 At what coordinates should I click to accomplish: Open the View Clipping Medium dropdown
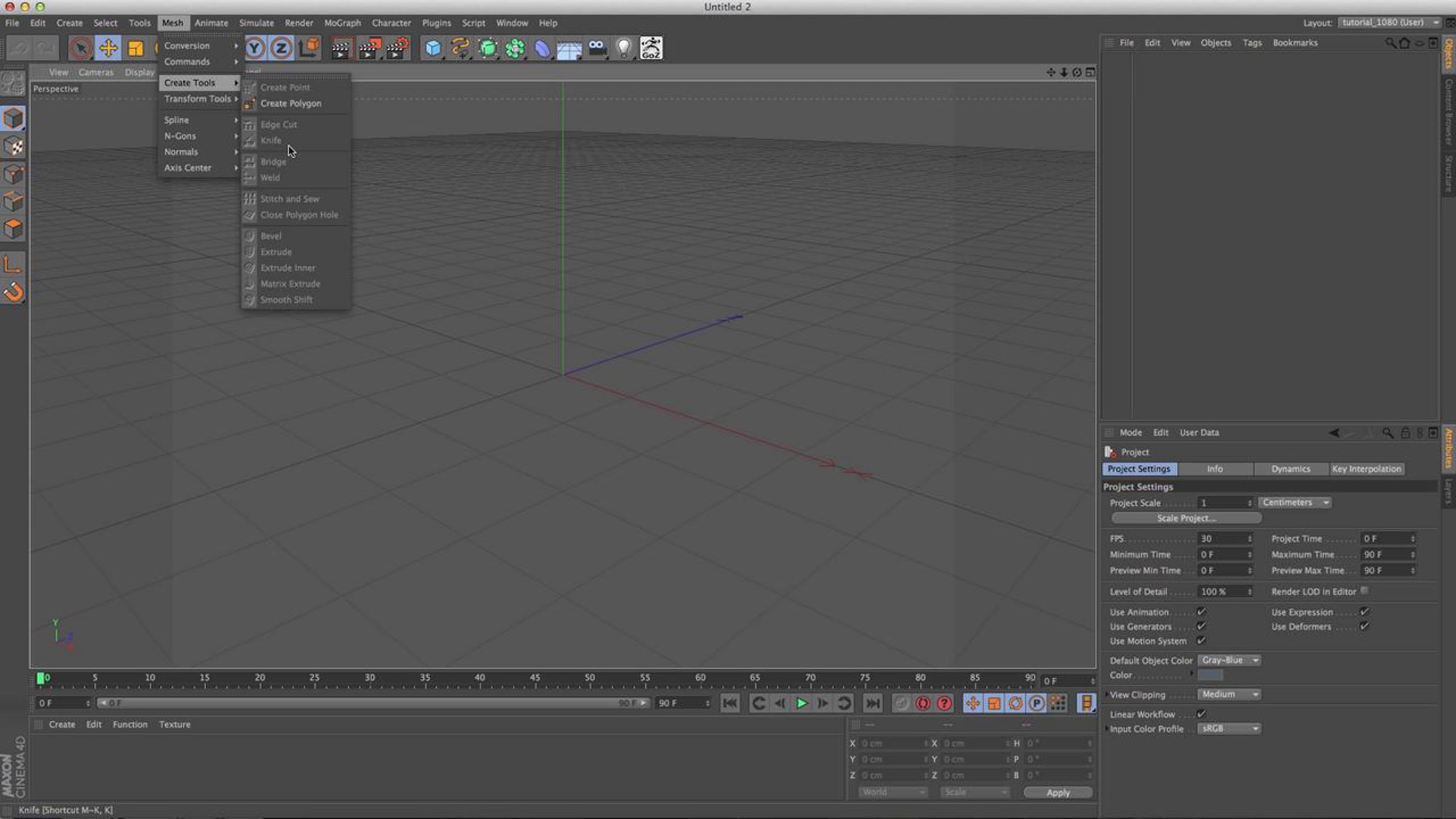(x=1229, y=694)
